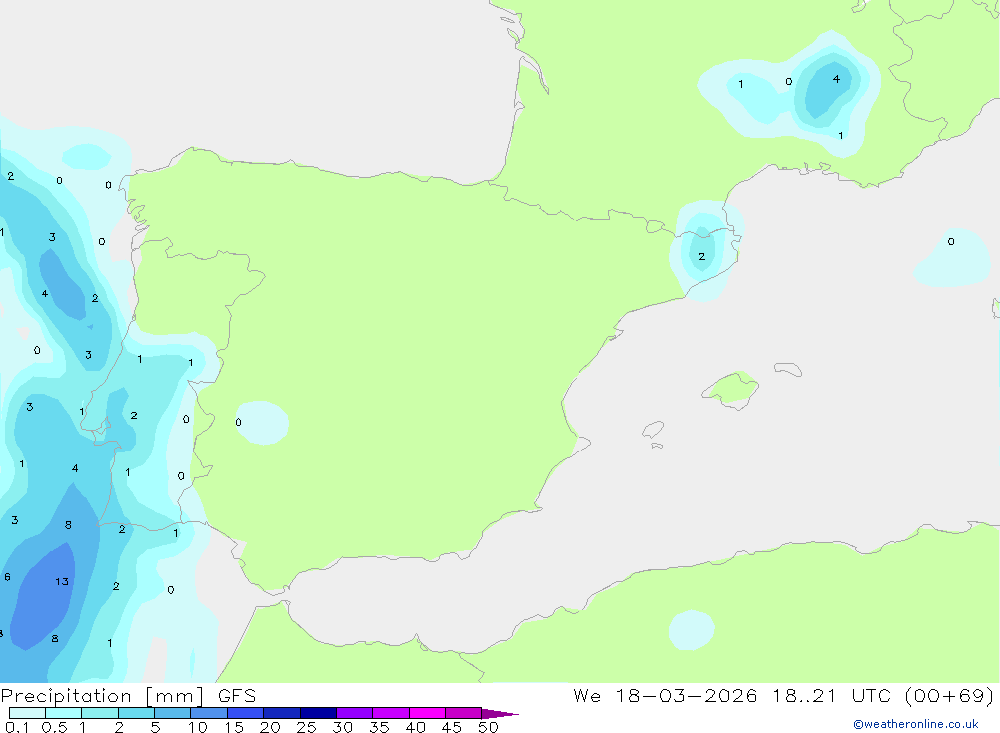The width and height of the screenshot is (1000, 733).
Task: Pick the 30–35 mm purple legend swatch
Action: pyautogui.click(x=354, y=713)
